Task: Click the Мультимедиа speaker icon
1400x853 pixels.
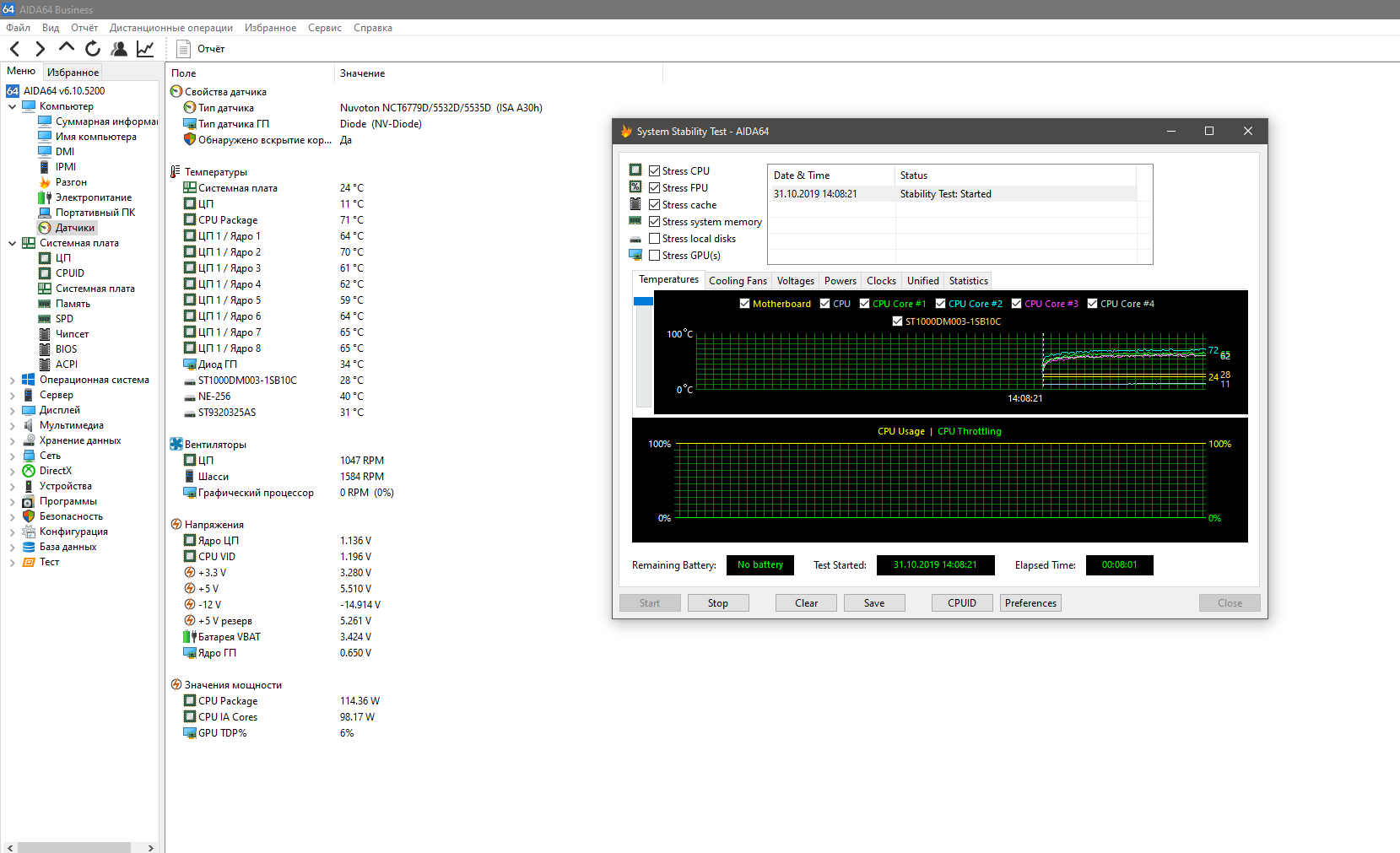Action: (x=29, y=425)
